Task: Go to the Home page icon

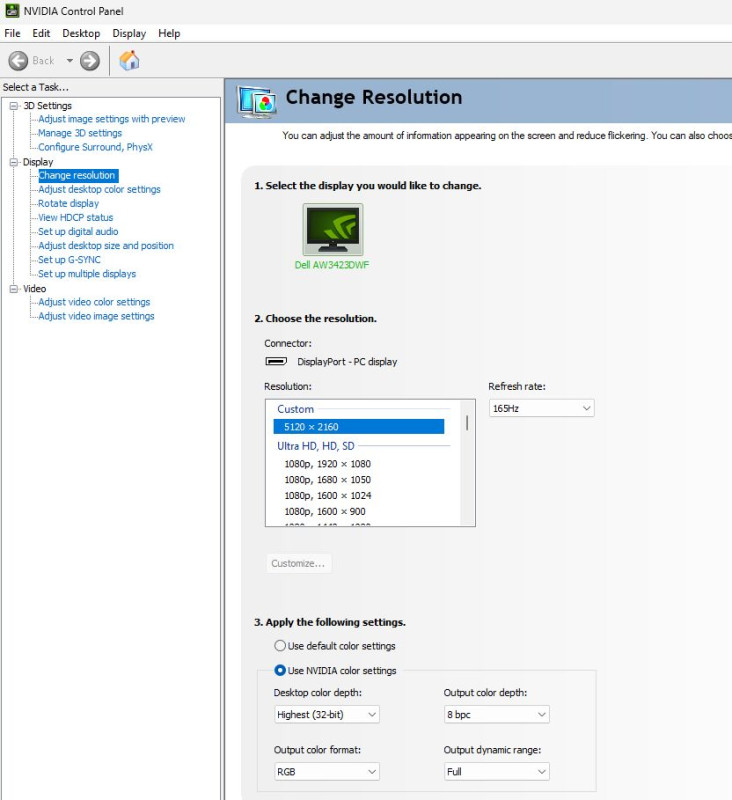Action: click(x=129, y=61)
